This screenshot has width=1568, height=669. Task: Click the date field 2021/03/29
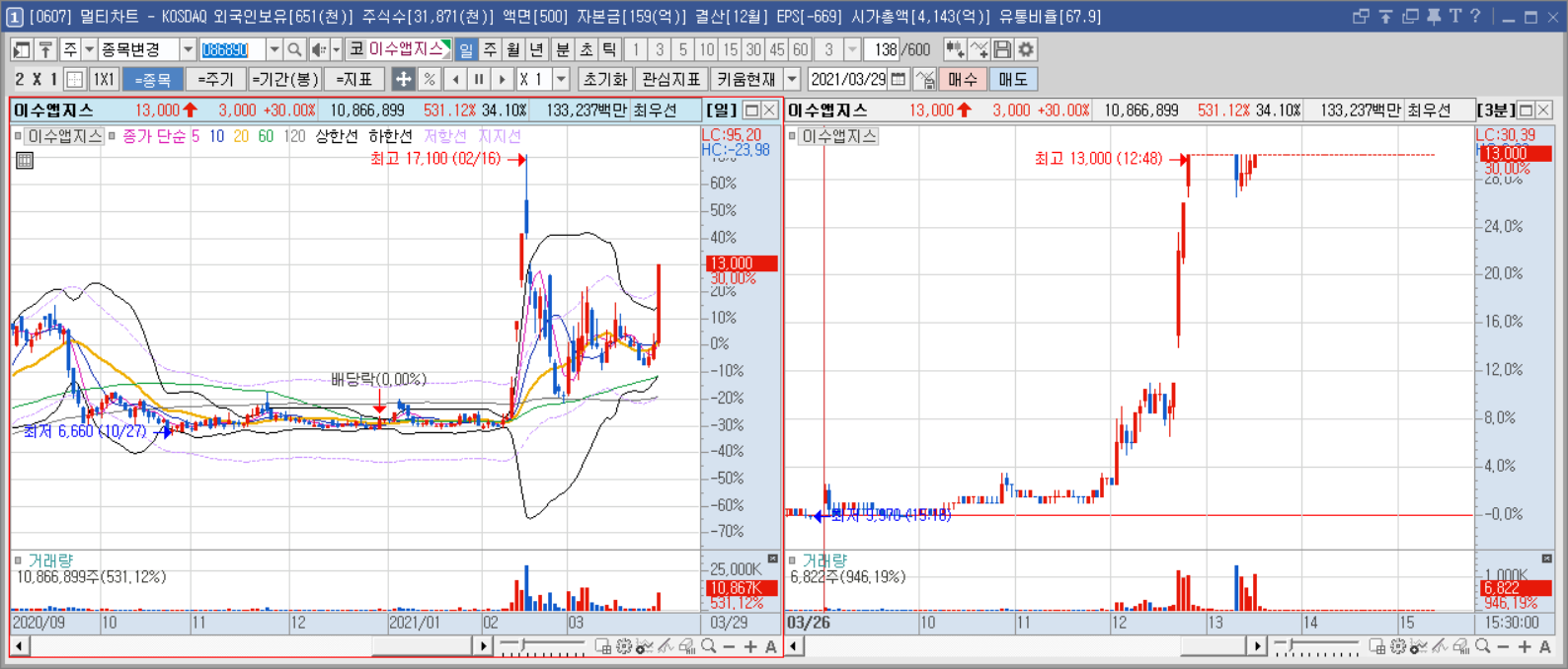849,79
